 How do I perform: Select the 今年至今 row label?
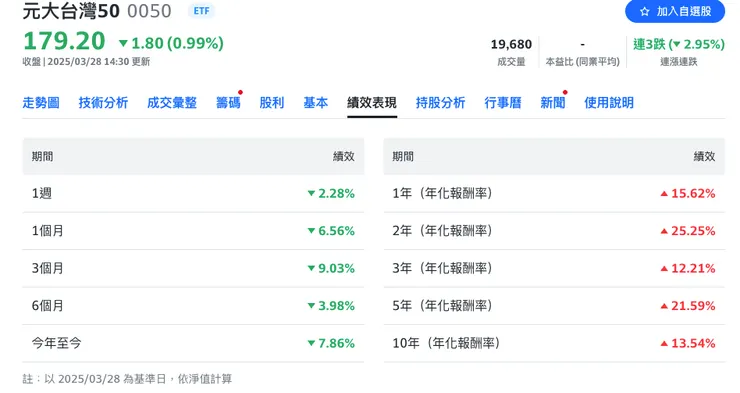[x=57, y=343]
